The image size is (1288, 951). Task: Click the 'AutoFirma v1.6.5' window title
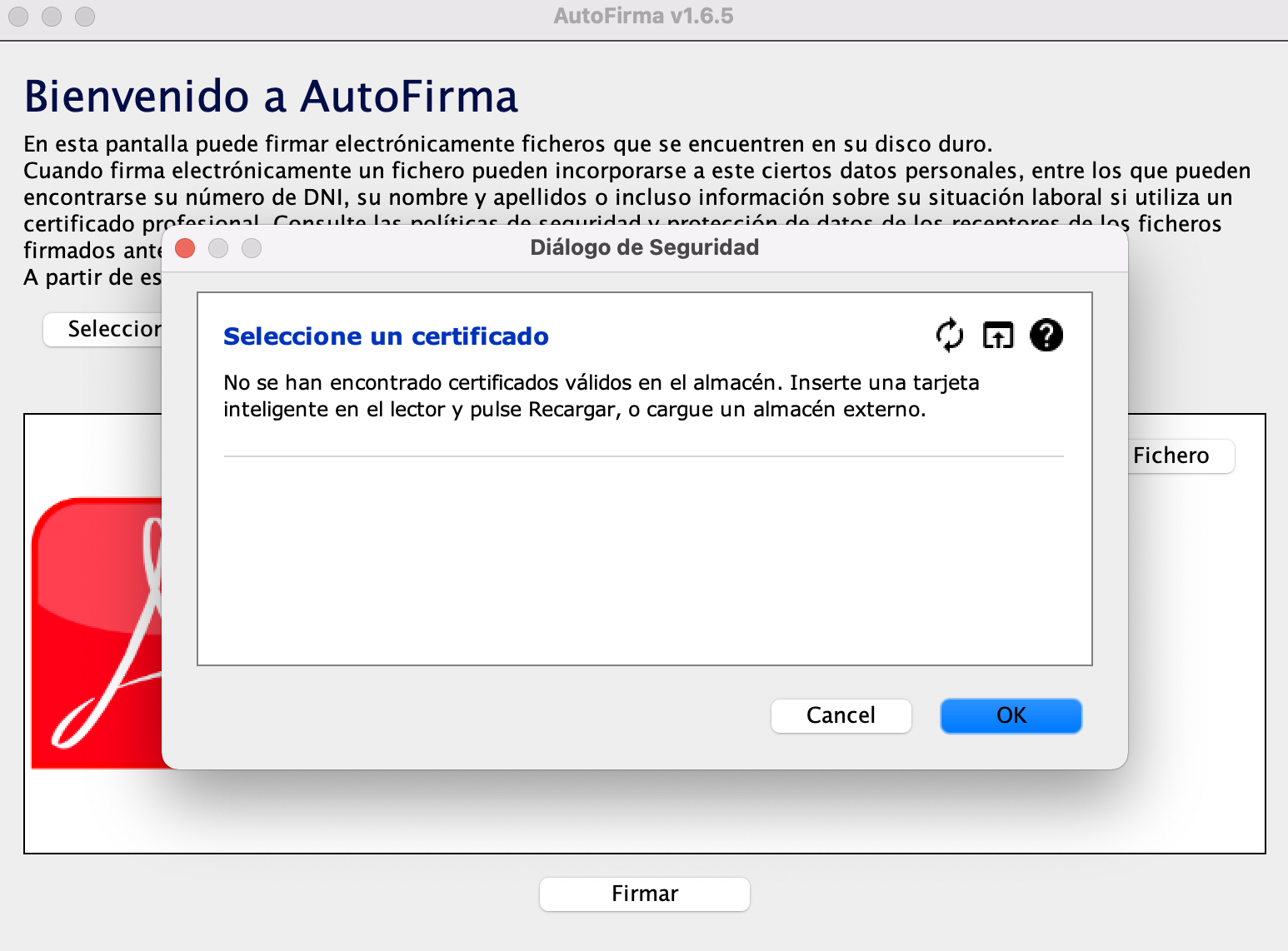click(x=644, y=16)
